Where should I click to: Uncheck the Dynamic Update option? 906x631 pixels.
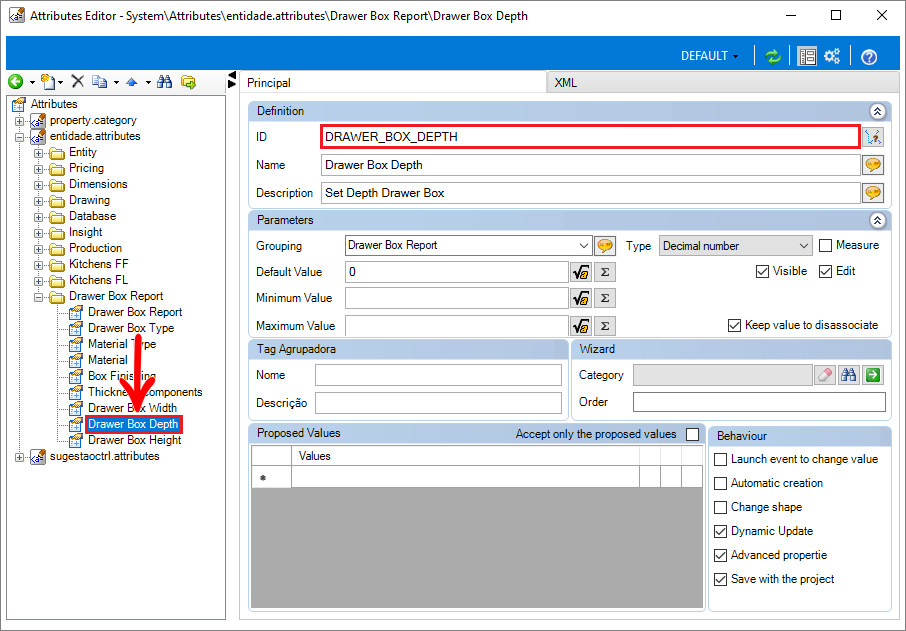[721, 531]
